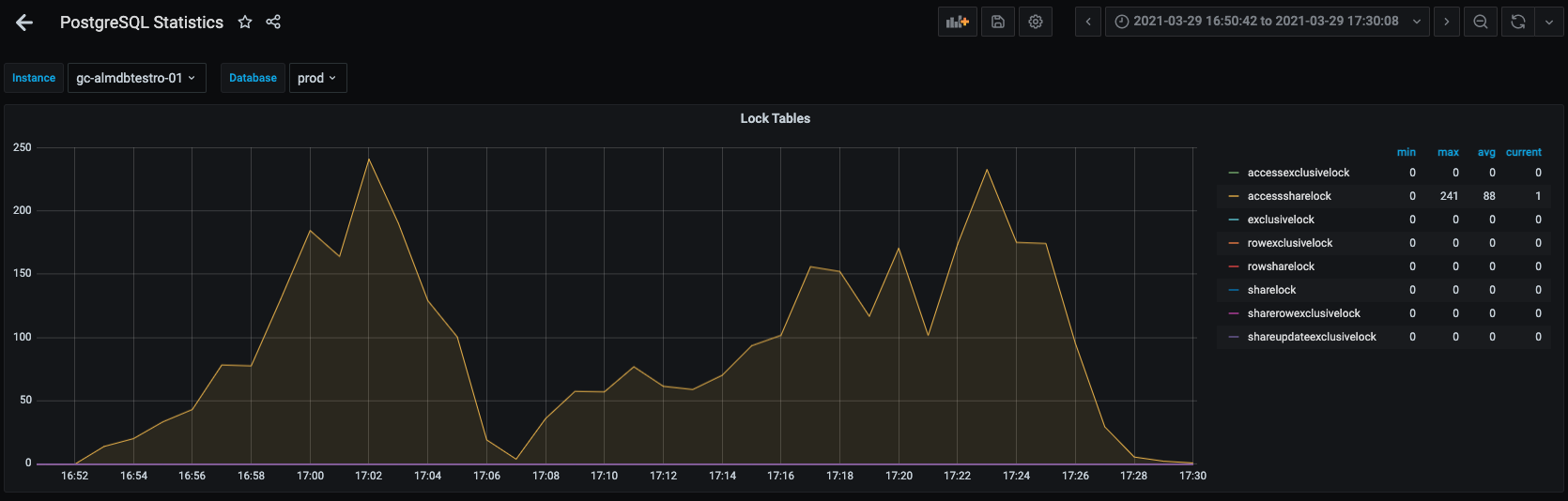This screenshot has width=1568, height=501.
Task: Shift time range backward with left chevron
Action: [x=1088, y=22]
